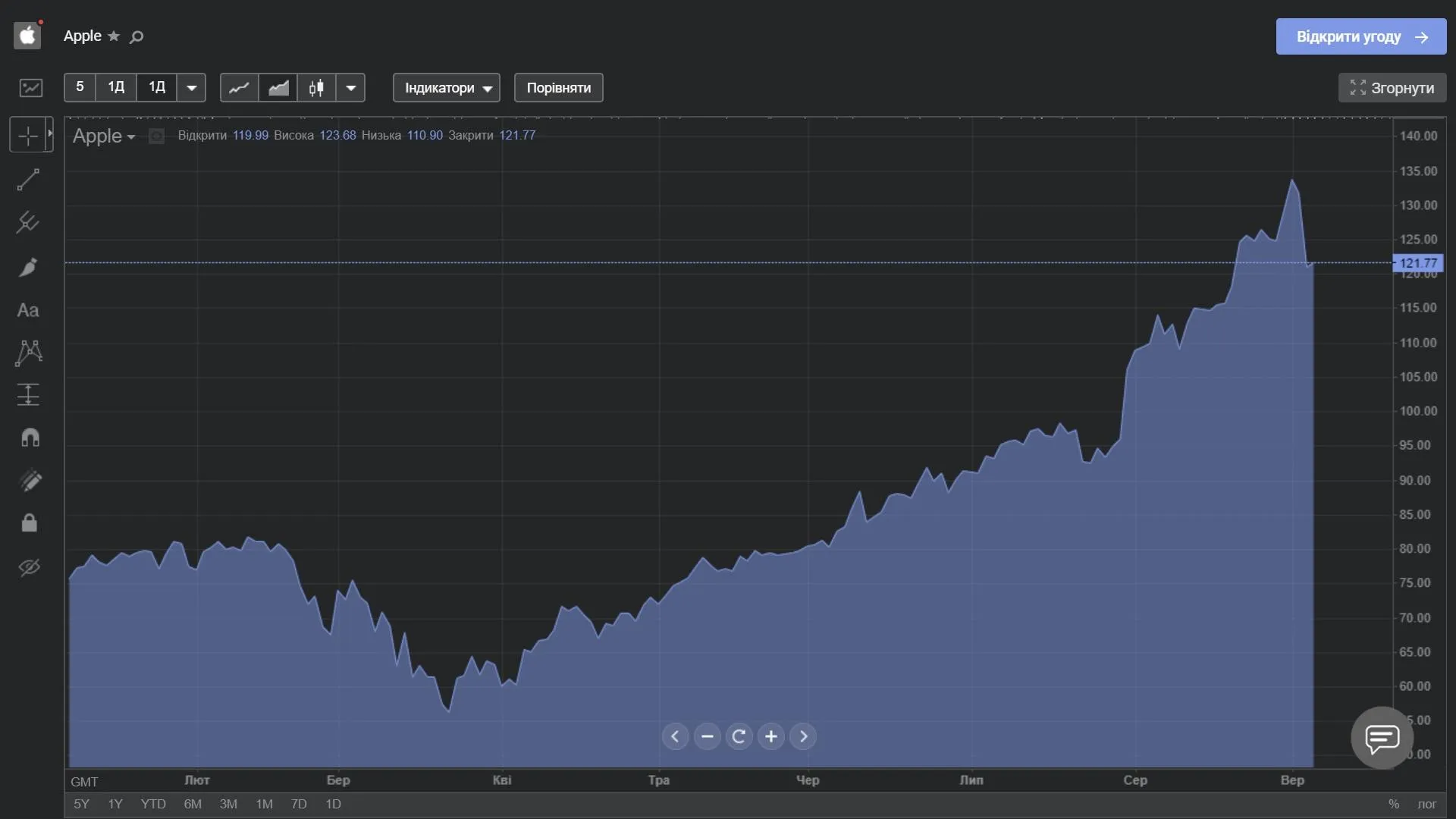The width and height of the screenshot is (1456, 819).
Task: Select the 1M time range
Action: (x=264, y=804)
